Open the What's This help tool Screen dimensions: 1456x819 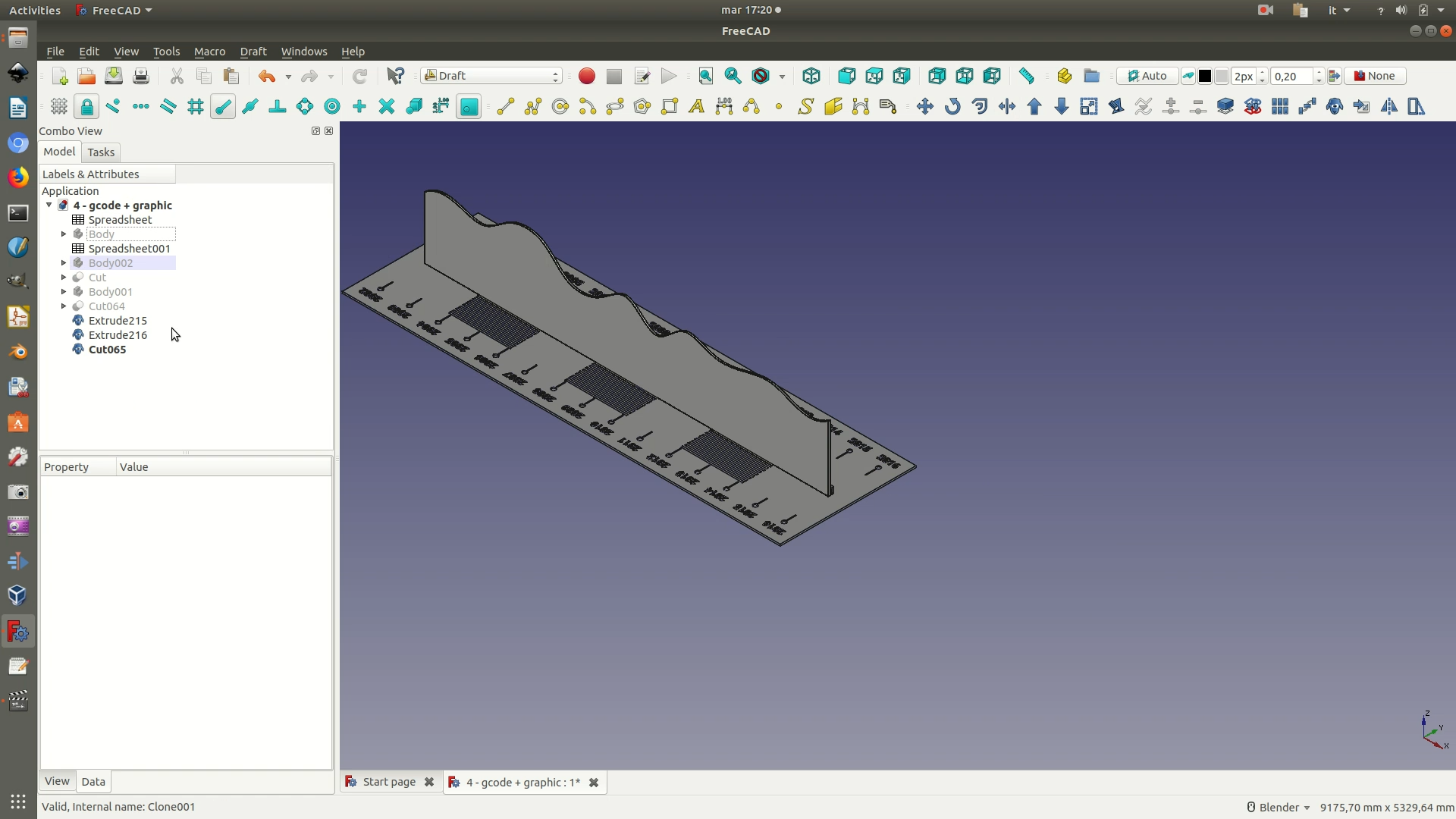(x=396, y=76)
